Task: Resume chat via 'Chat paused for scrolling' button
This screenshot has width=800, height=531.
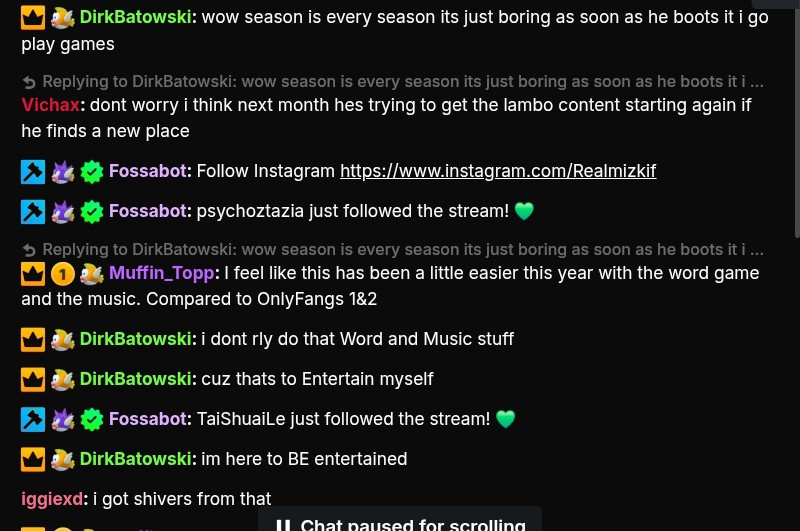Action: pyautogui.click(x=399, y=520)
